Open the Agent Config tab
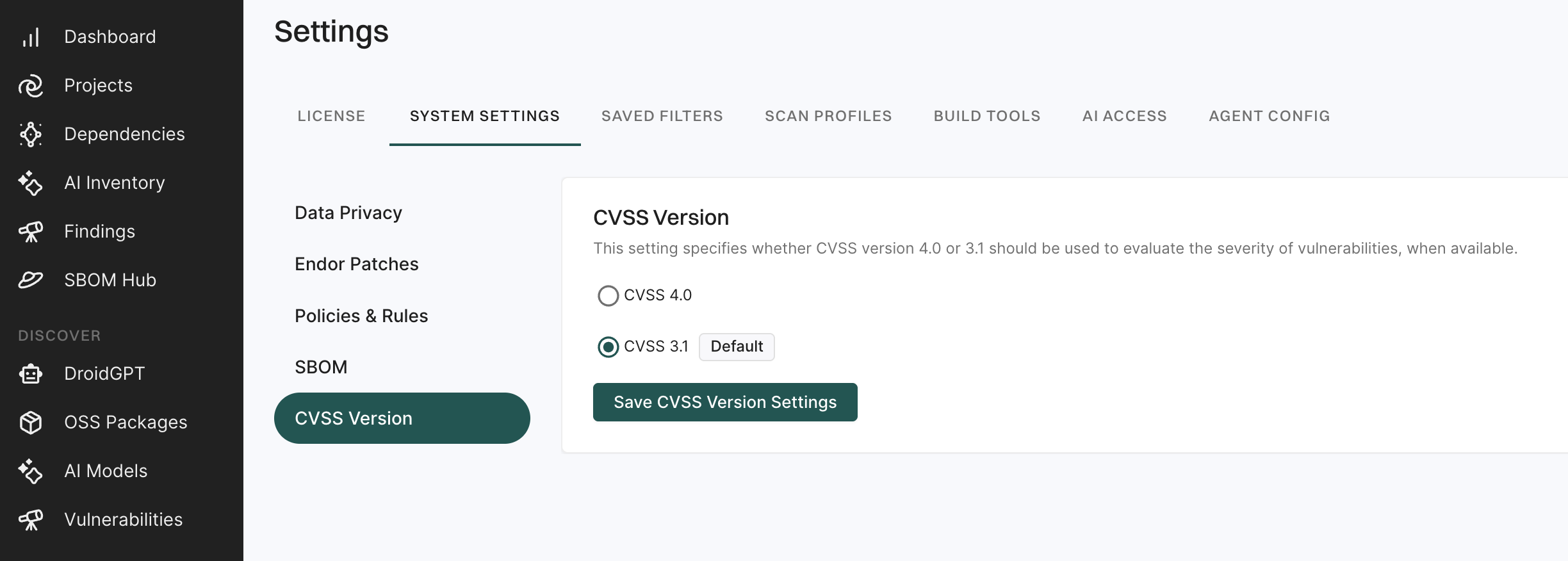 coord(1270,116)
